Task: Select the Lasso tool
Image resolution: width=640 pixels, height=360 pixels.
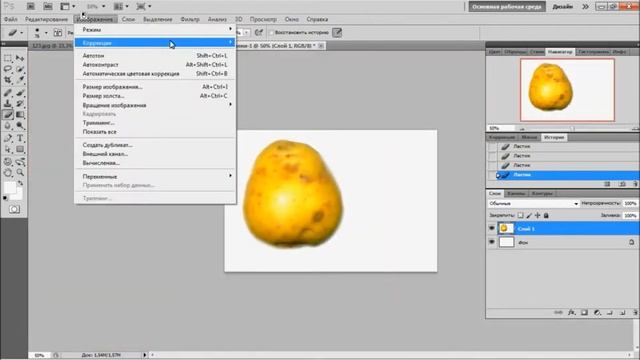Action: (x=8, y=69)
